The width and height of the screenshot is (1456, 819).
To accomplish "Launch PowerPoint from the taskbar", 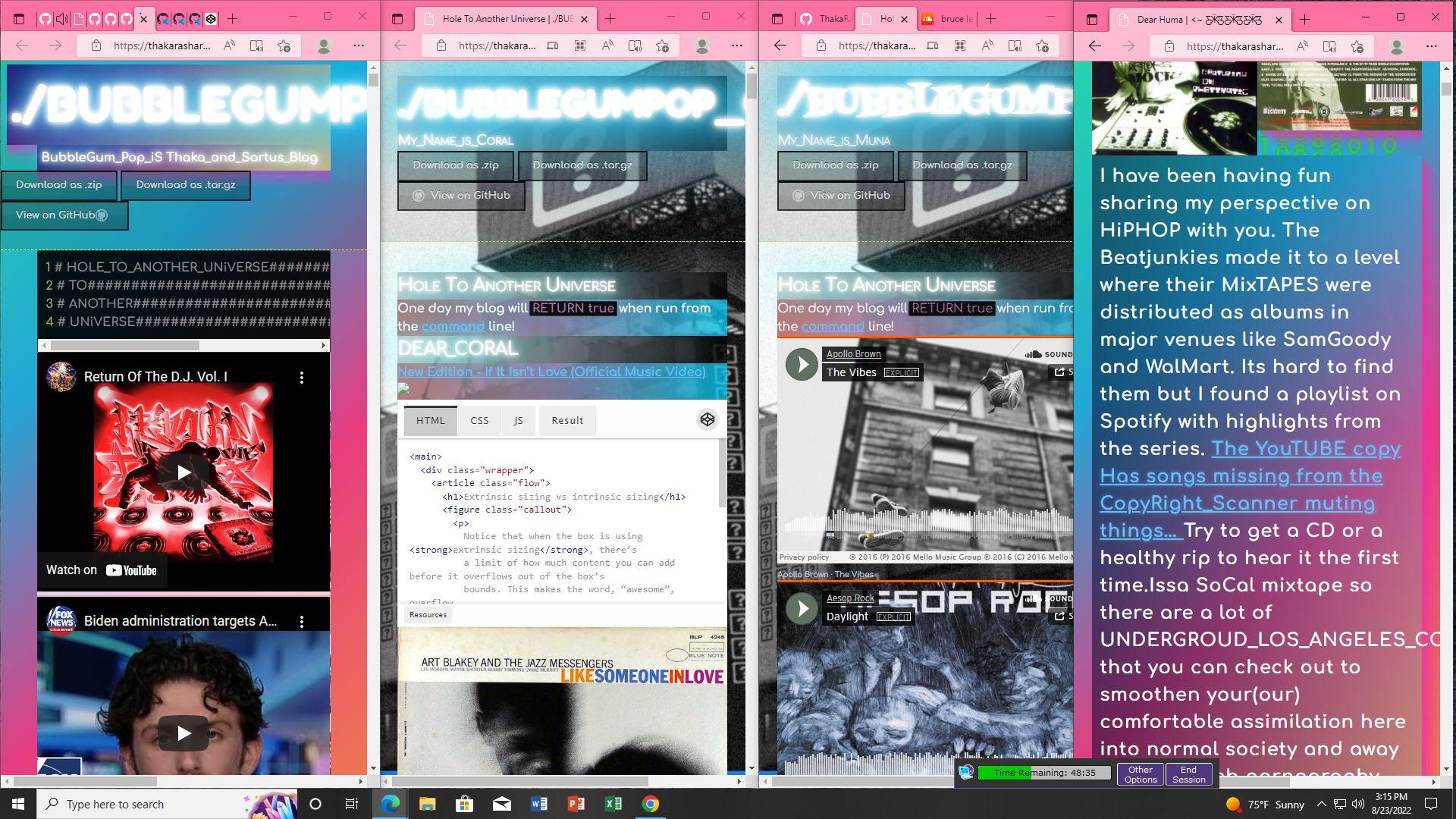I will tap(576, 804).
